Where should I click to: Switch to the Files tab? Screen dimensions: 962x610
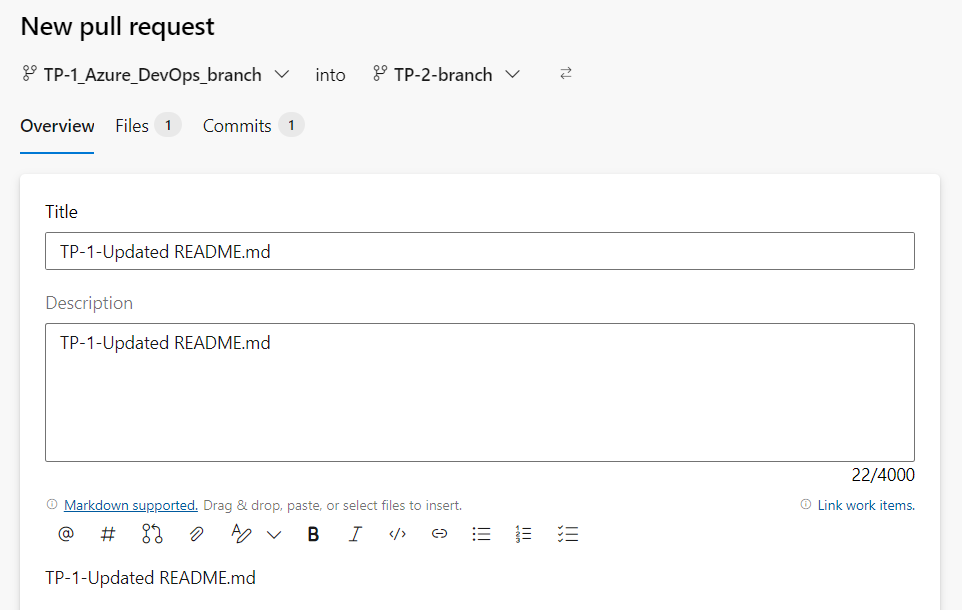click(131, 125)
